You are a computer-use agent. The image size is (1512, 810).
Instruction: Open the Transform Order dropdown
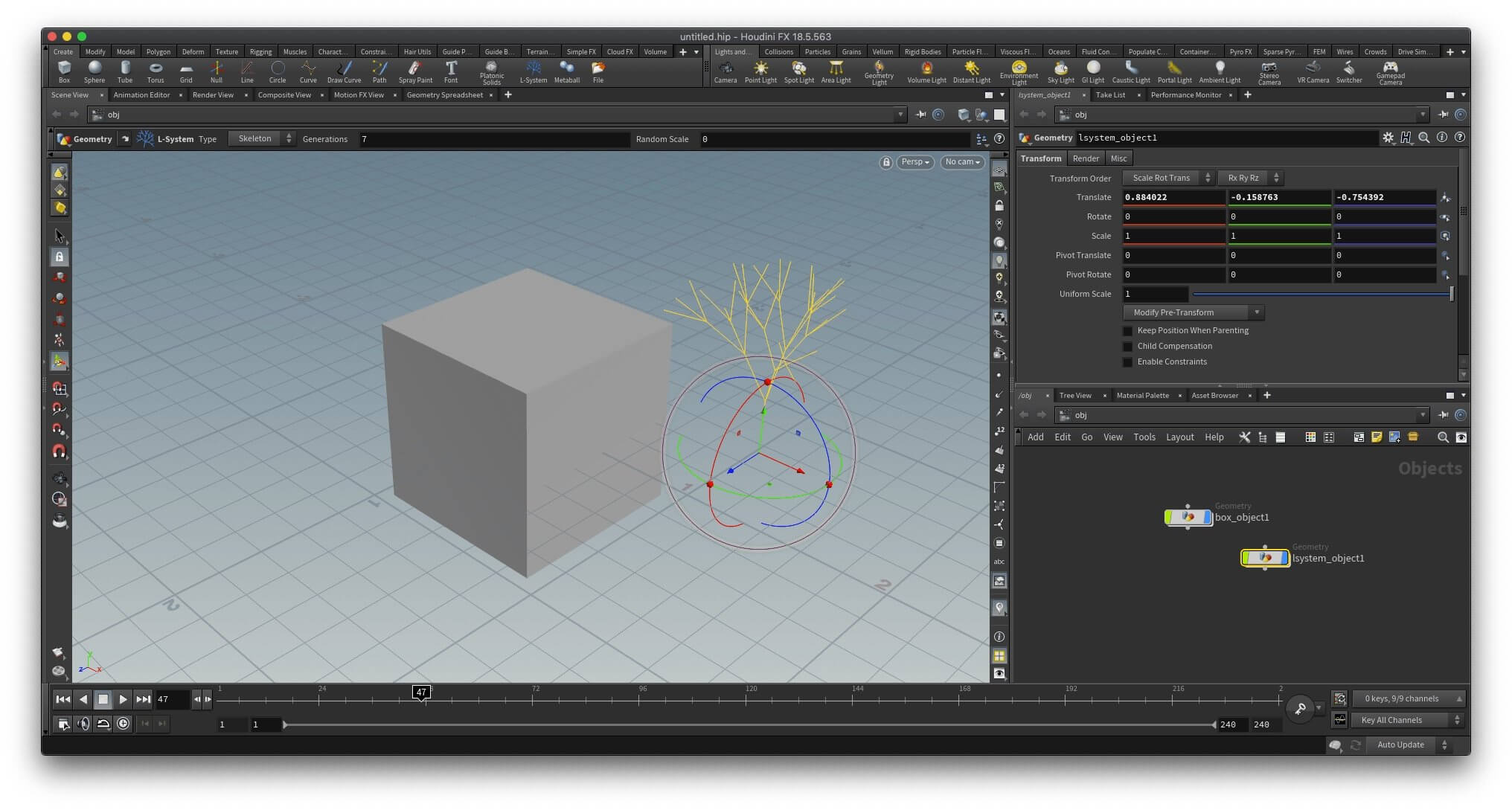1167,179
